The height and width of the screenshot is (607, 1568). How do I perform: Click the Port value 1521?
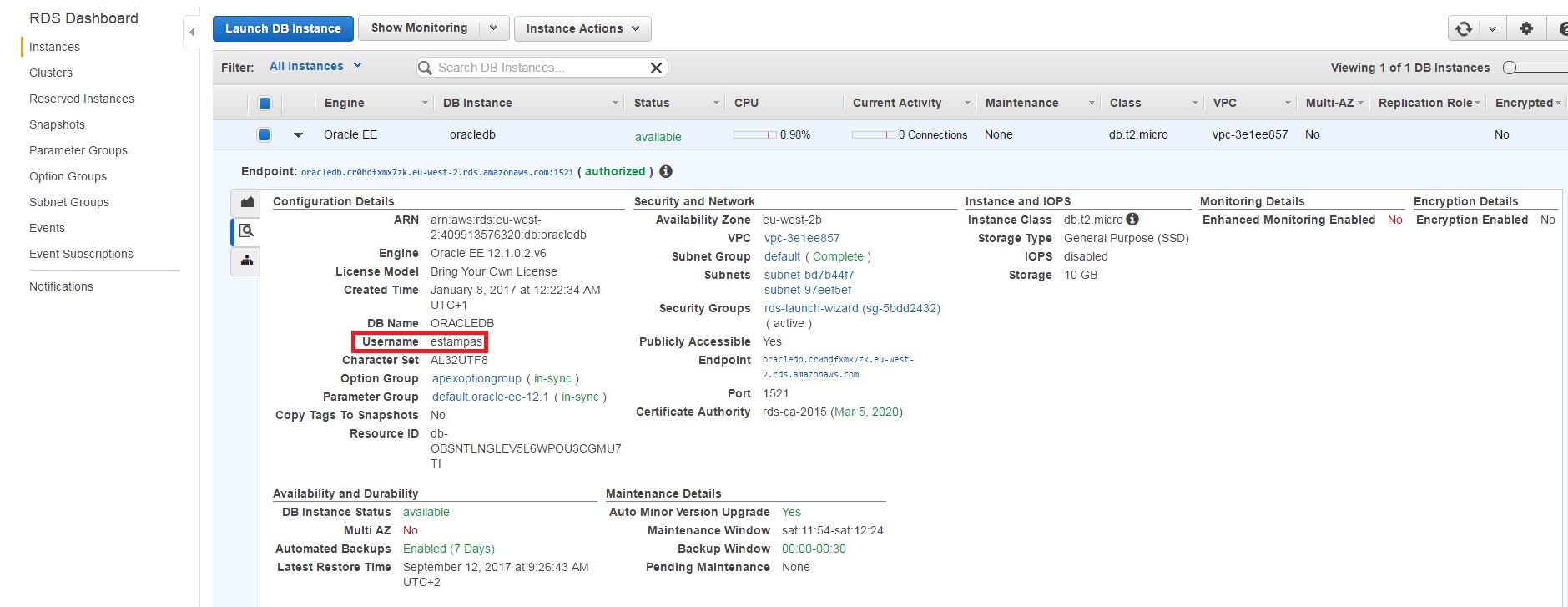[775, 393]
